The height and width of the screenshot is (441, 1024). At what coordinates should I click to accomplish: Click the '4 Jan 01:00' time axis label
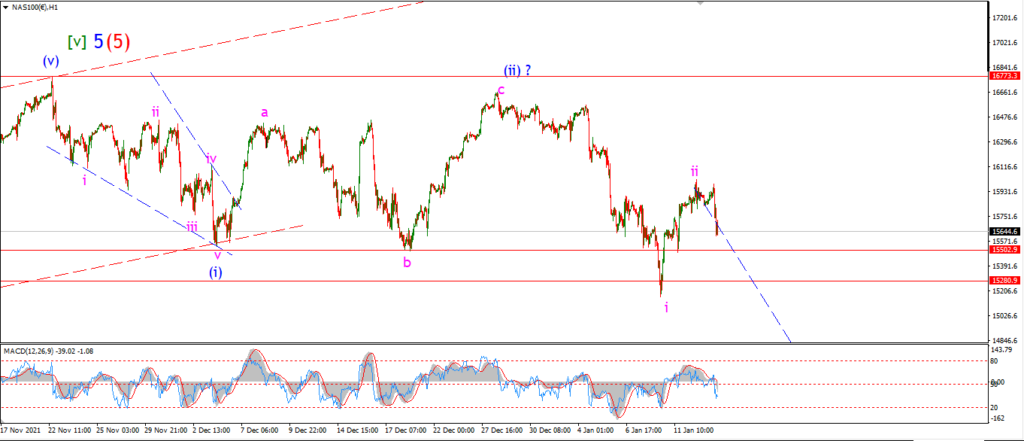click(x=596, y=431)
